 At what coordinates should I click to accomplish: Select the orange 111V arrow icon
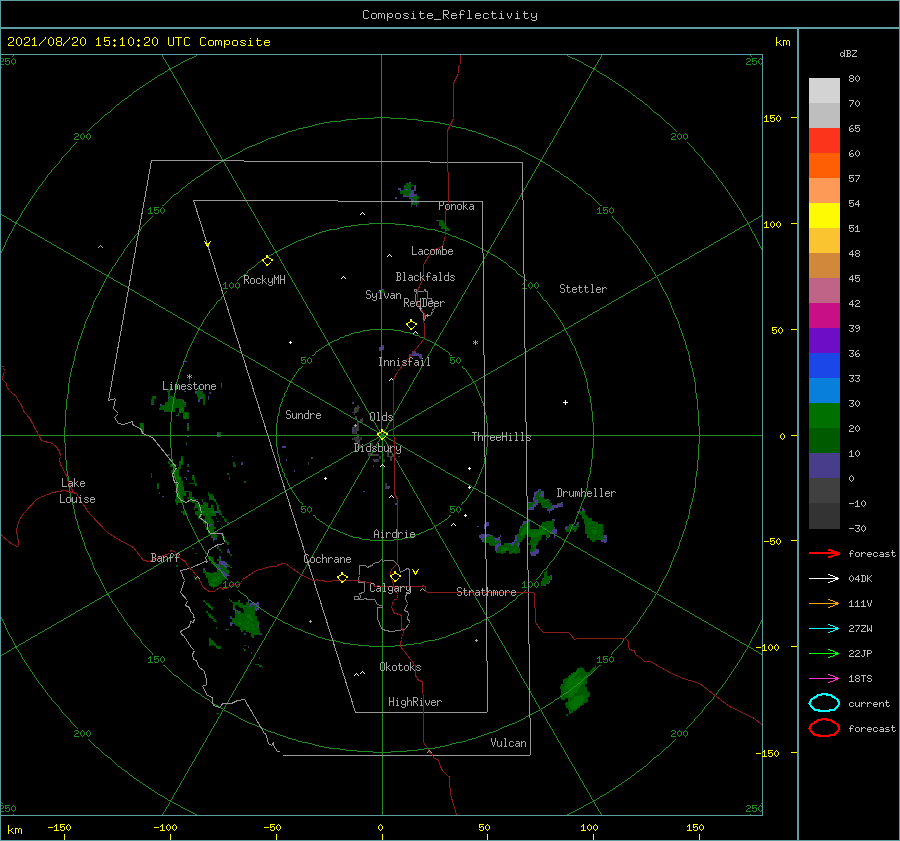click(824, 603)
